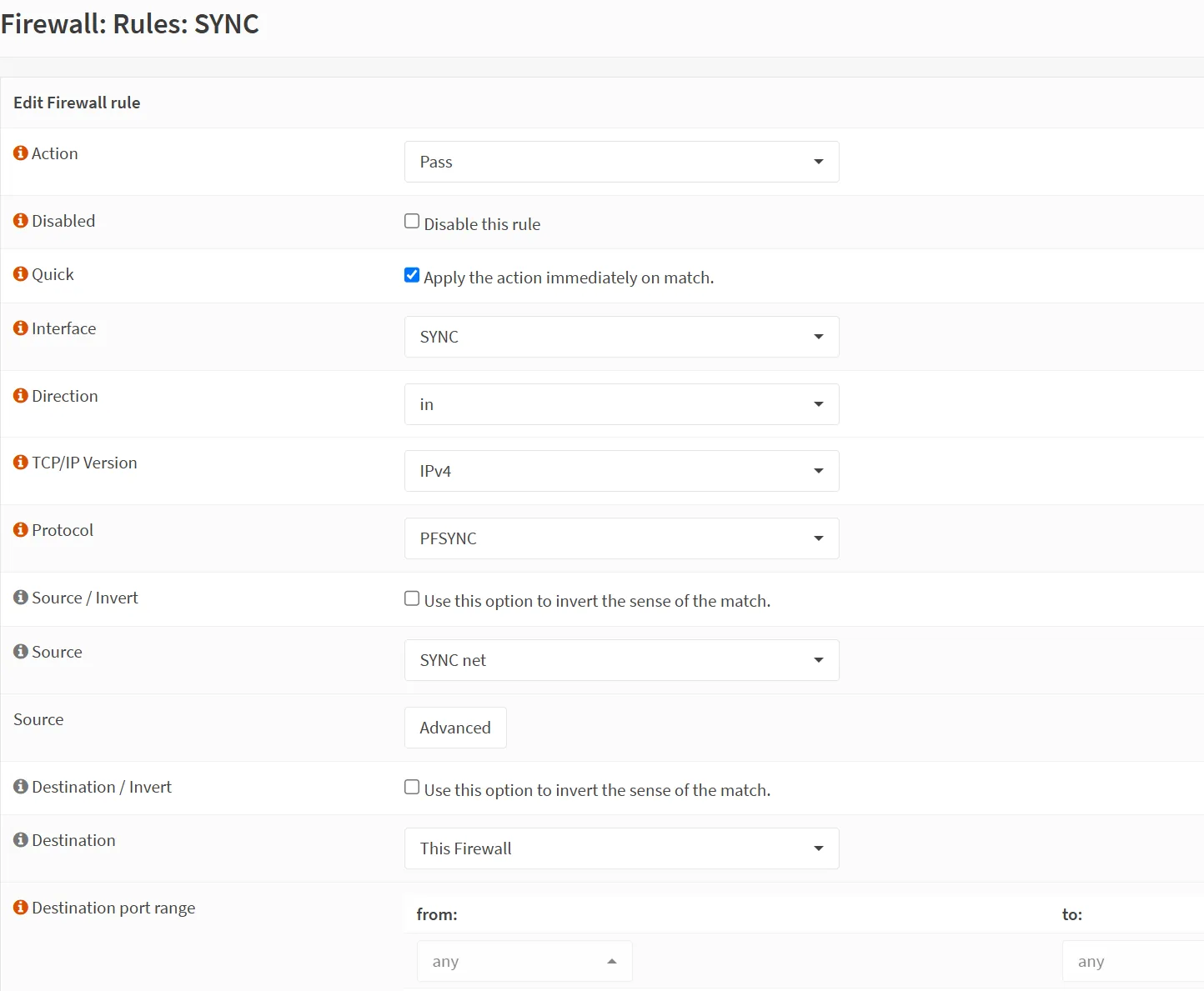Click the Disable this rule label text
Image resolution: width=1204 pixels, height=991 pixels.
pyautogui.click(x=482, y=224)
